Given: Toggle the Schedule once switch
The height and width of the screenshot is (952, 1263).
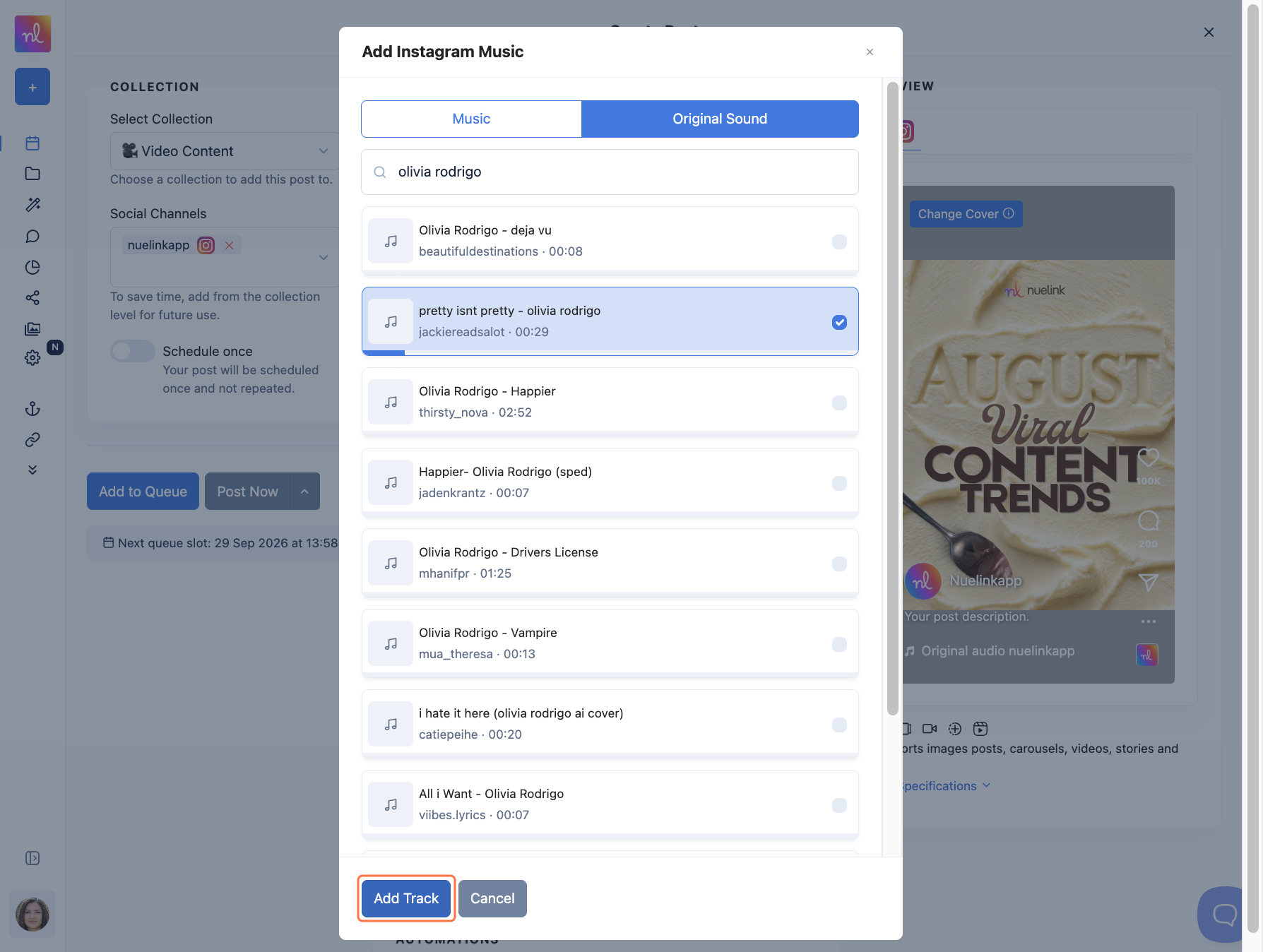Looking at the screenshot, I should pos(132,351).
